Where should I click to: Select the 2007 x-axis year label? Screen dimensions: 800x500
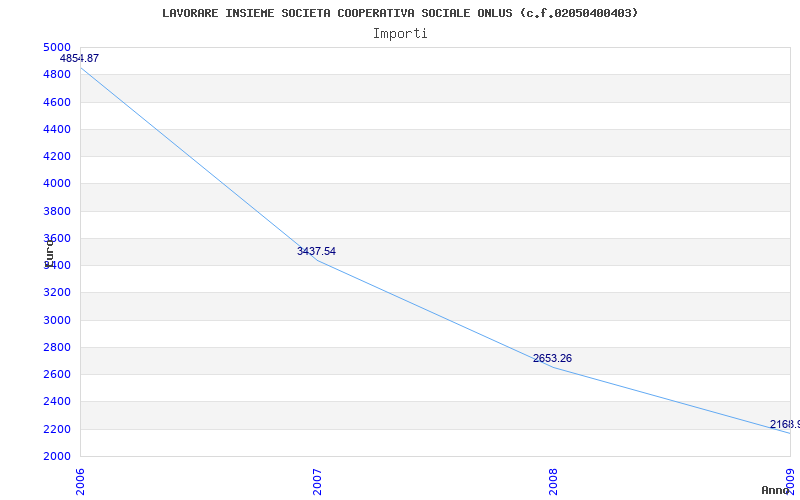pos(317,482)
